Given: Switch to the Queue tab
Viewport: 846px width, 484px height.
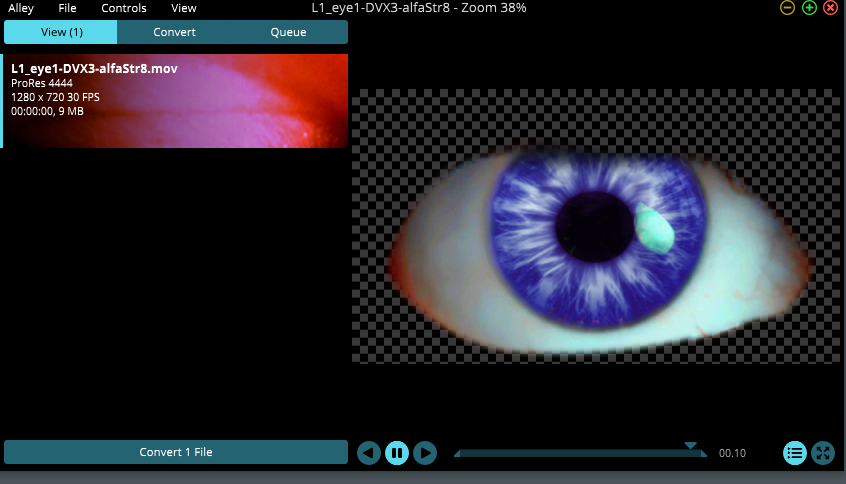Looking at the screenshot, I should click(x=288, y=32).
